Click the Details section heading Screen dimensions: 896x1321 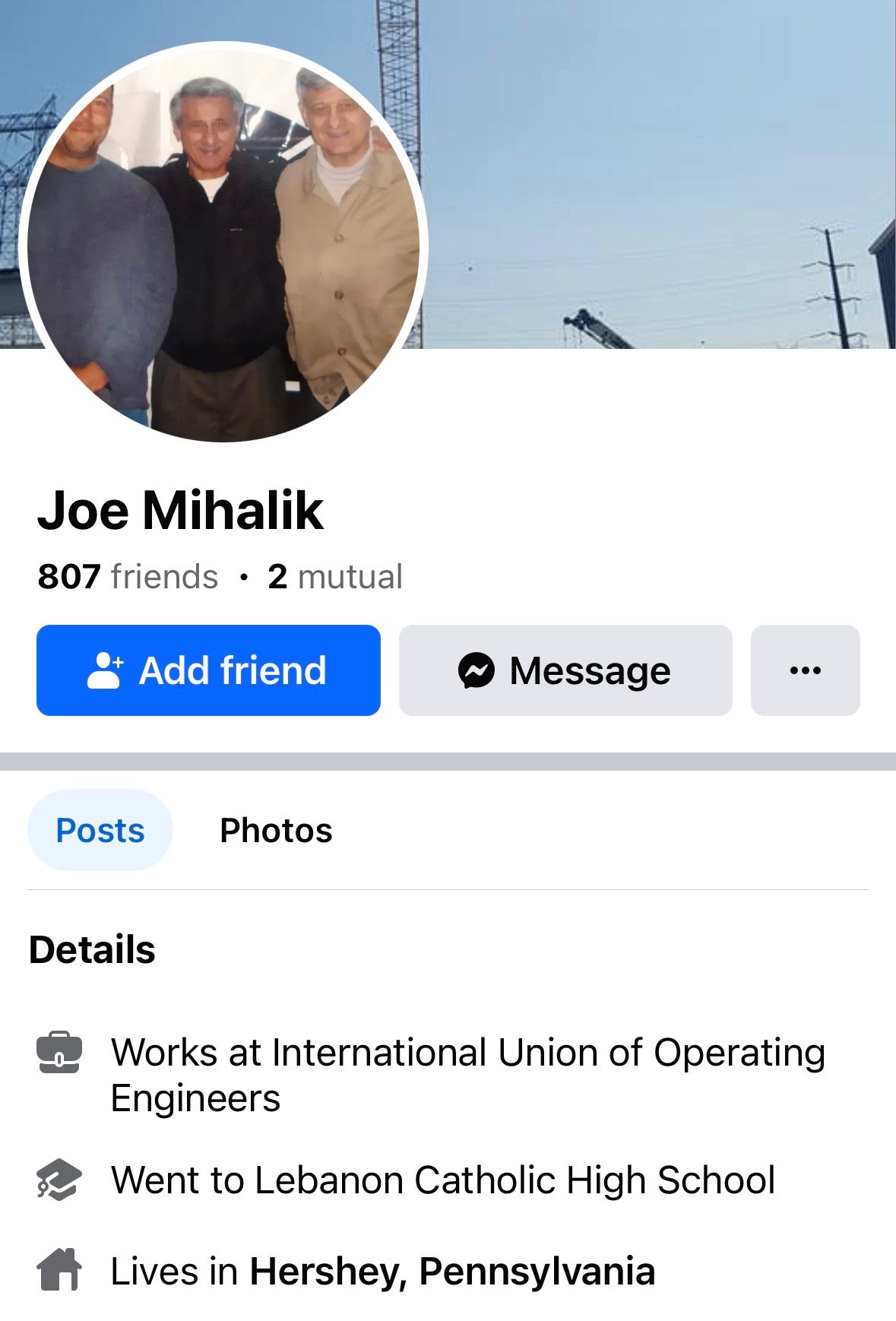(92, 949)
